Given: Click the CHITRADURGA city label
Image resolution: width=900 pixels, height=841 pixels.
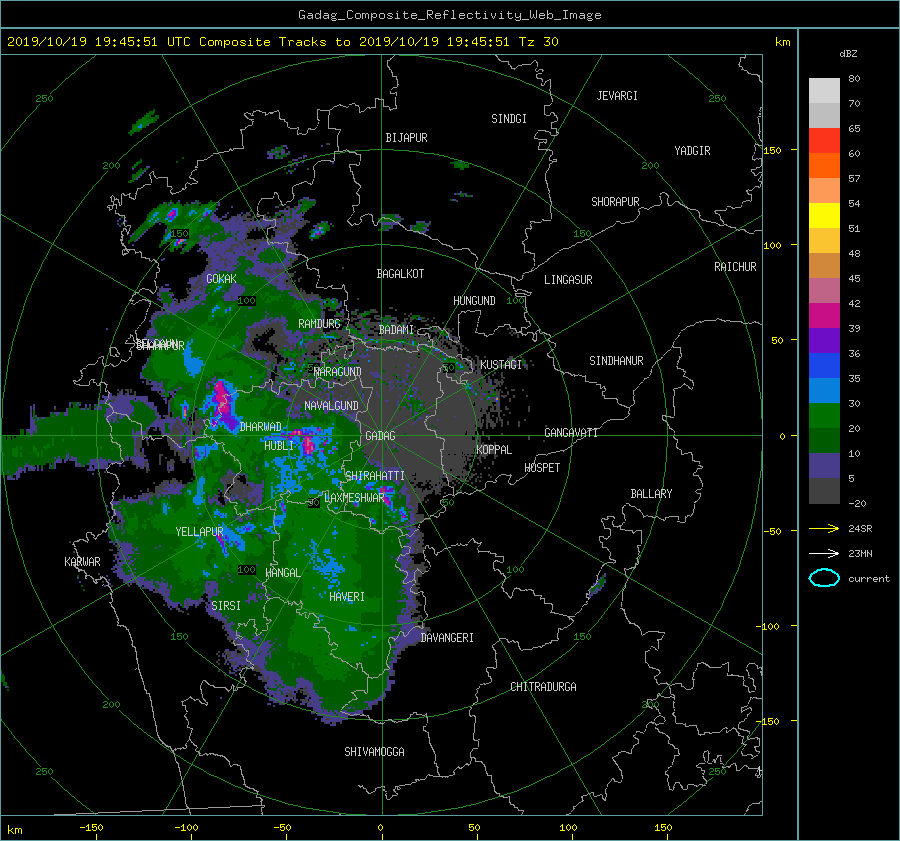Looking at the screenshot, I should pos(544,687).
